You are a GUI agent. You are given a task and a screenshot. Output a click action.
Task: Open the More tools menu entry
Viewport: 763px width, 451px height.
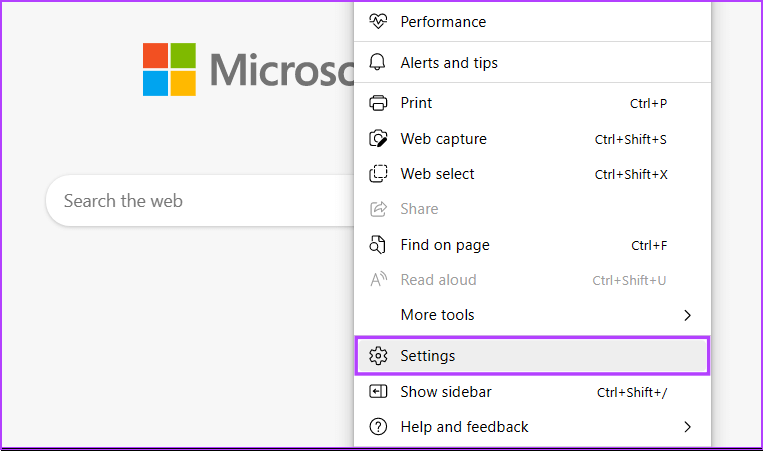[437, 315]
